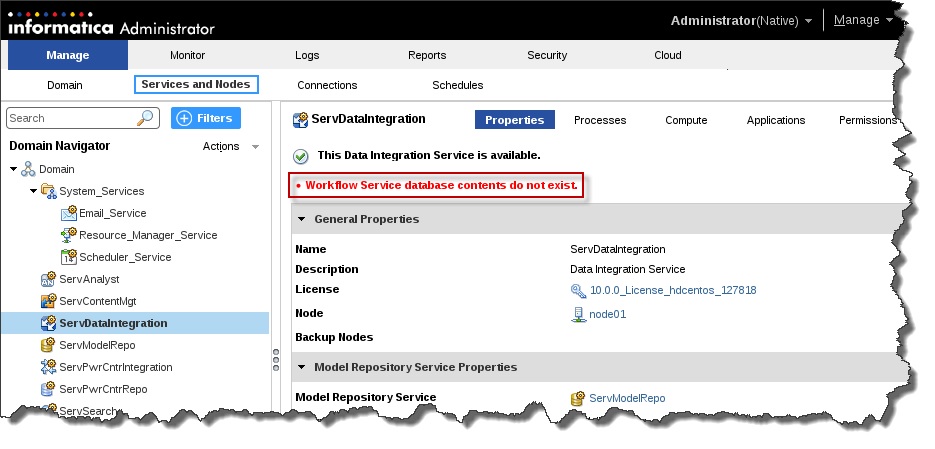Click the ServAnalyst service icon

48,279
